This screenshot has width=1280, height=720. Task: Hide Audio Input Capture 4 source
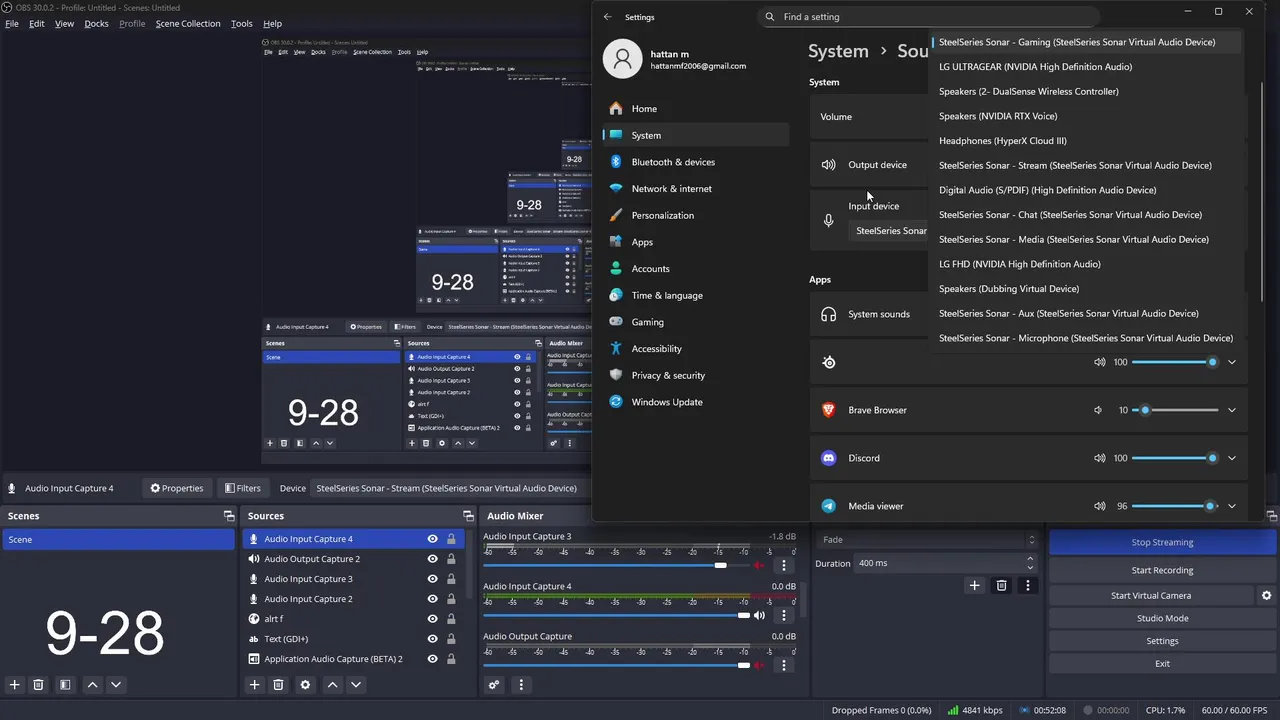pyautogui.click(x=432, y=539)
